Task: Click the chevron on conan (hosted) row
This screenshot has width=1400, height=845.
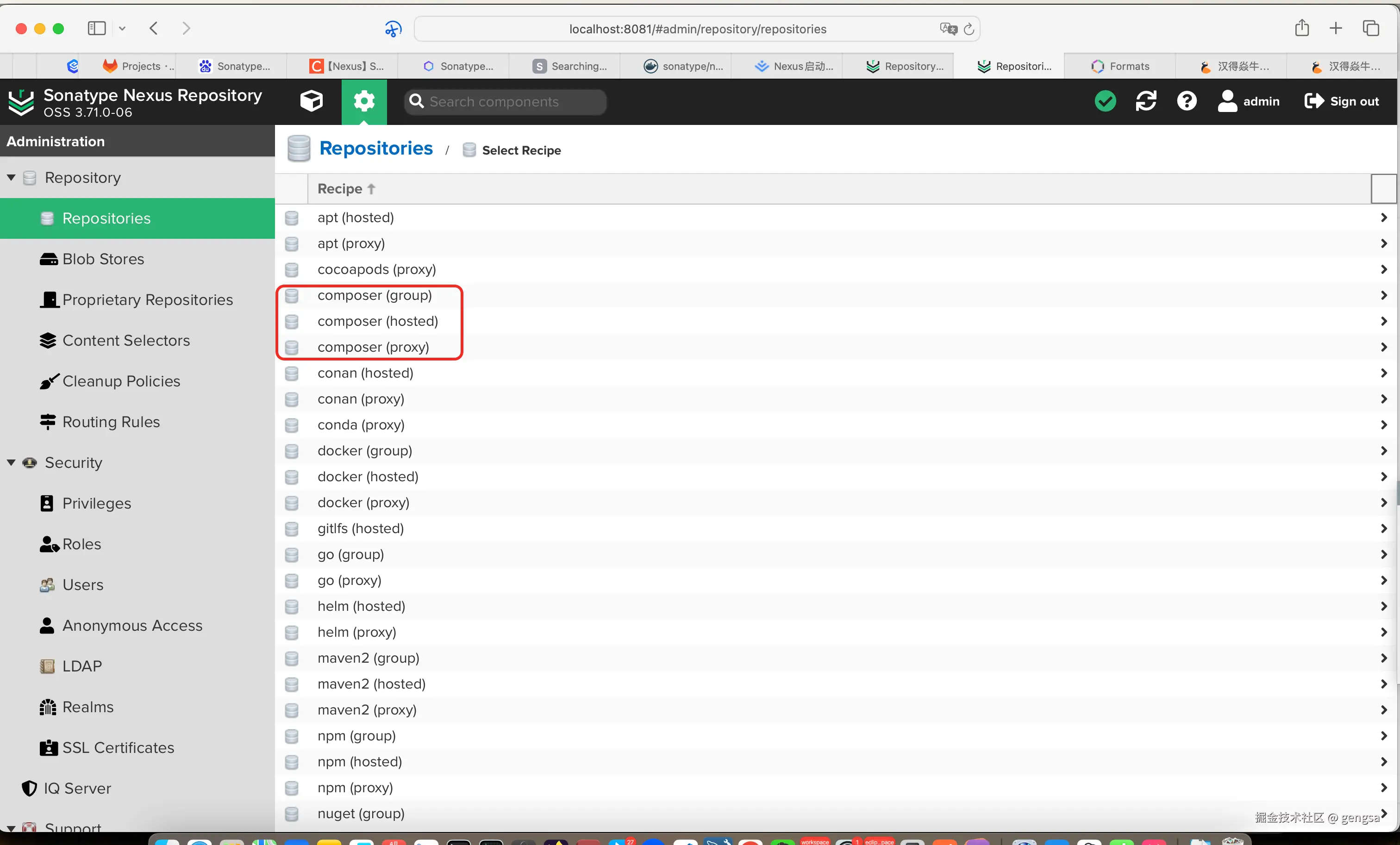Action: 1384,373
